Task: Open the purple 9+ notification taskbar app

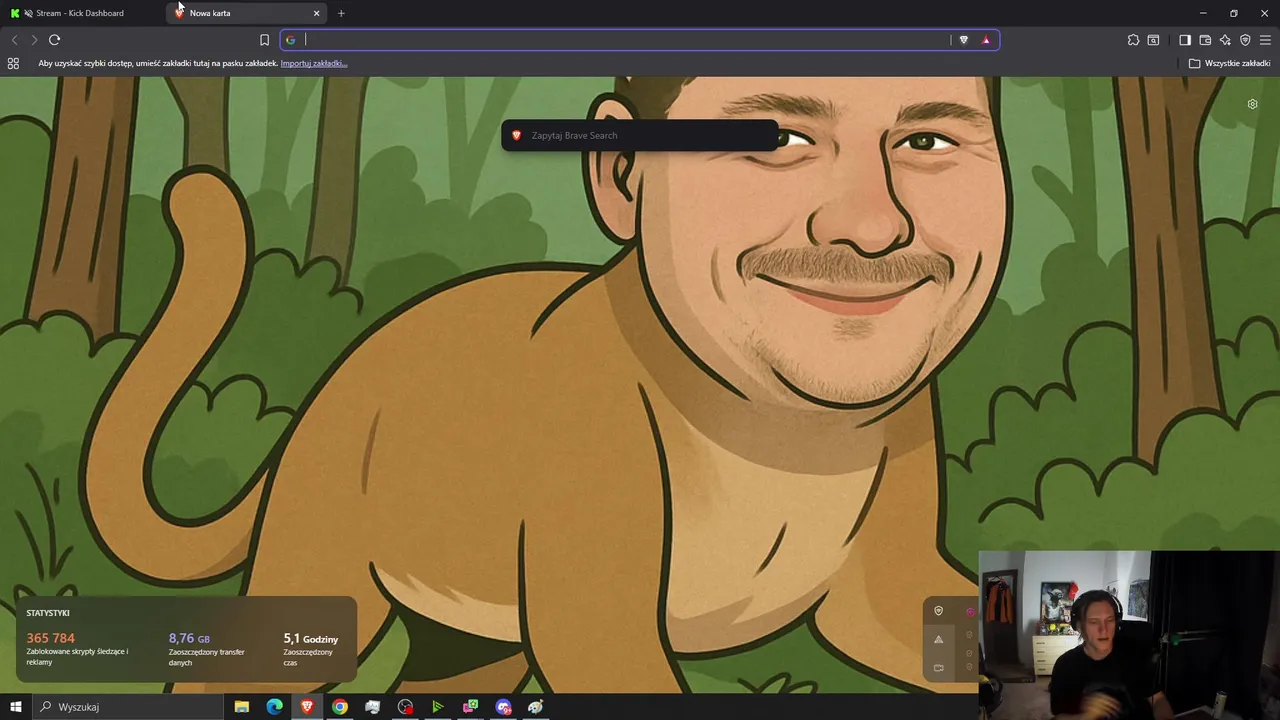Action: pyautogui.click(x=503, y=707)
